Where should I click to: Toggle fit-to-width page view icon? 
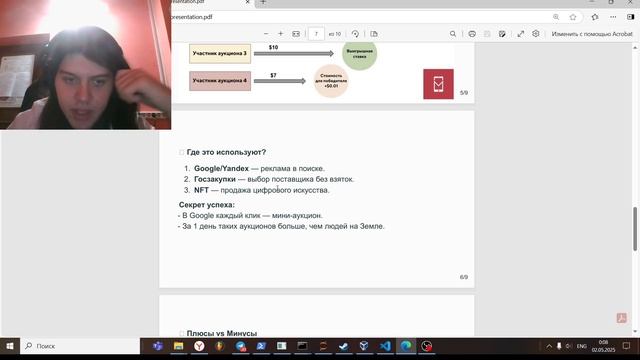point(296,34)
